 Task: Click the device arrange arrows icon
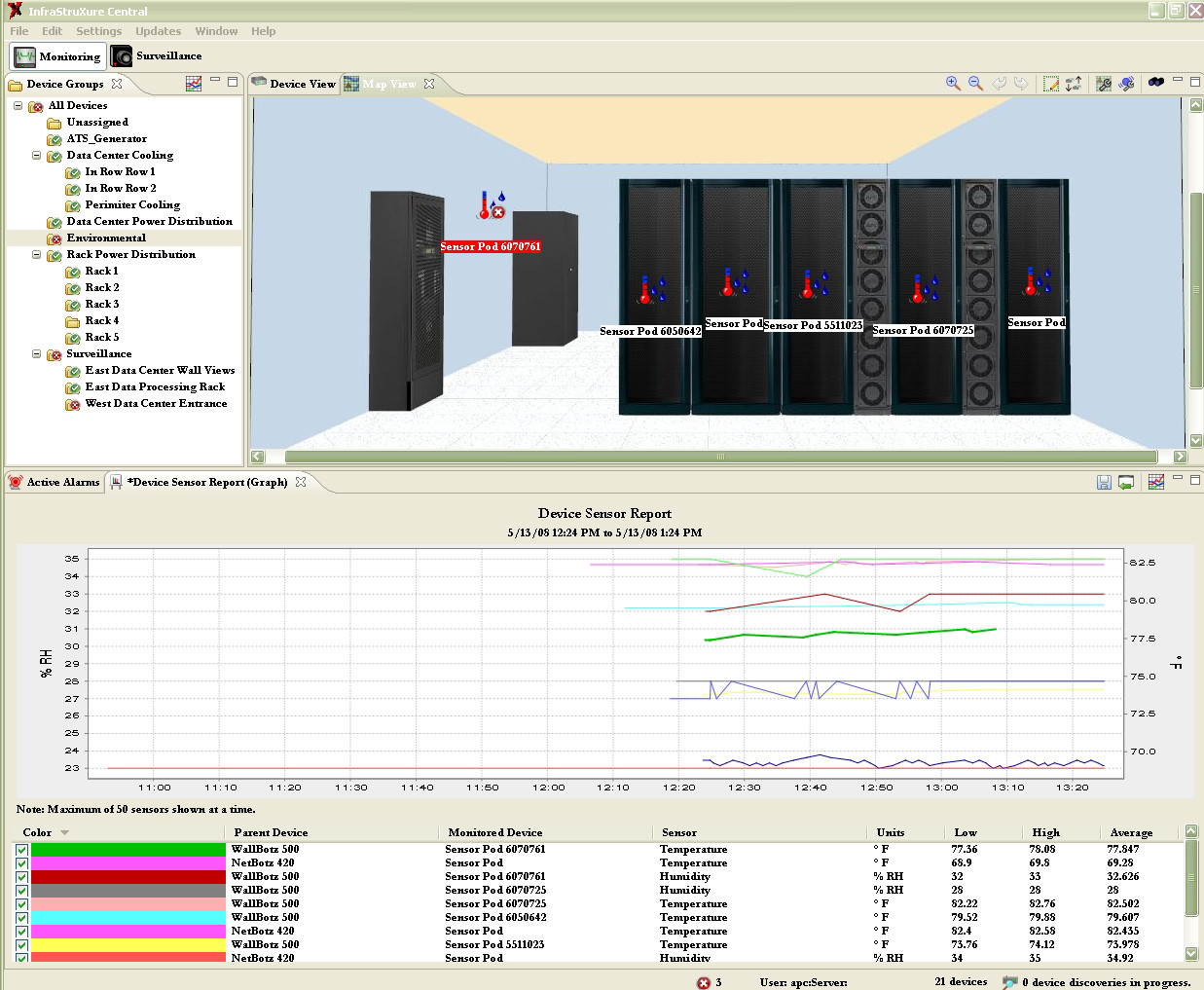(x=1074, y=84)
